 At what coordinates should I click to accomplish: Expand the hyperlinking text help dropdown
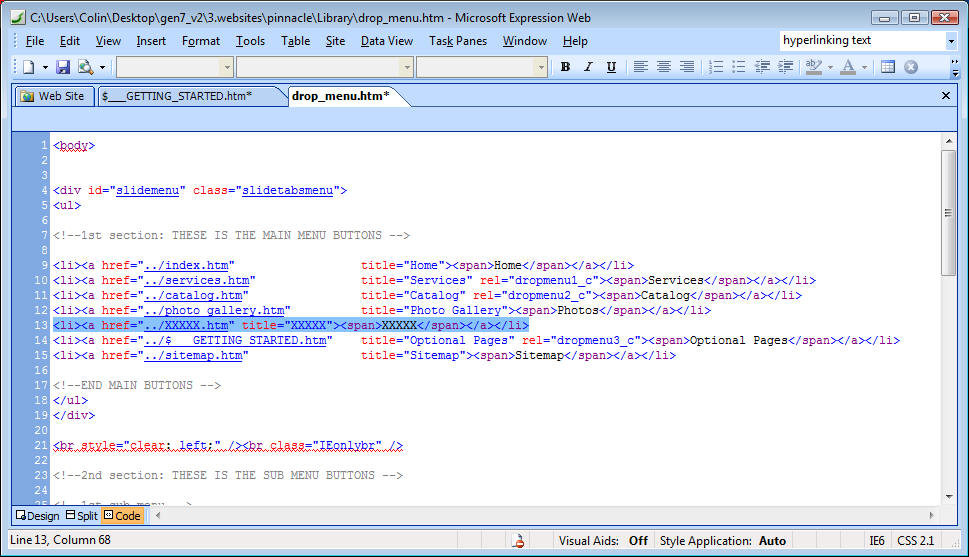click(950, 41)
